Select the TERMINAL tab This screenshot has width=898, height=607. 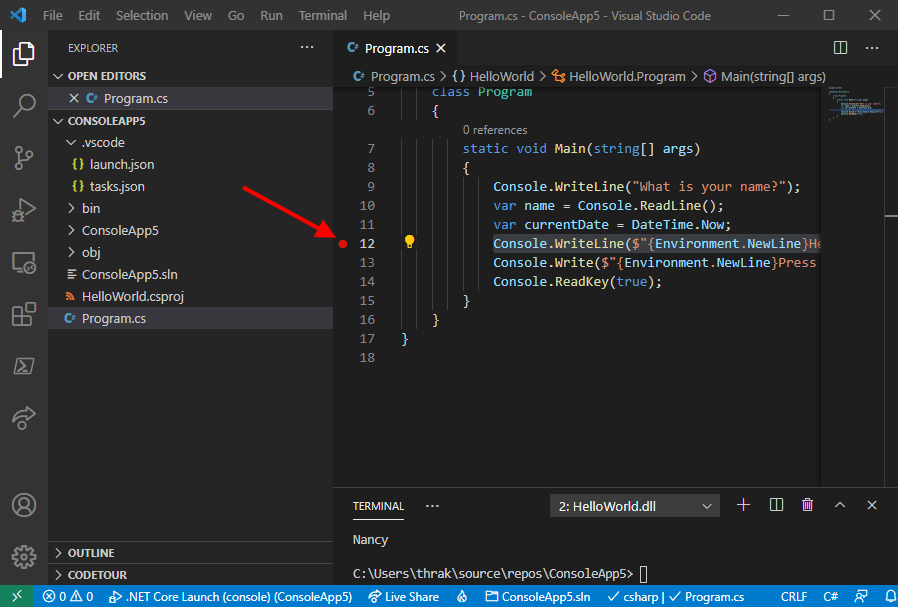(x=378, y=505)
